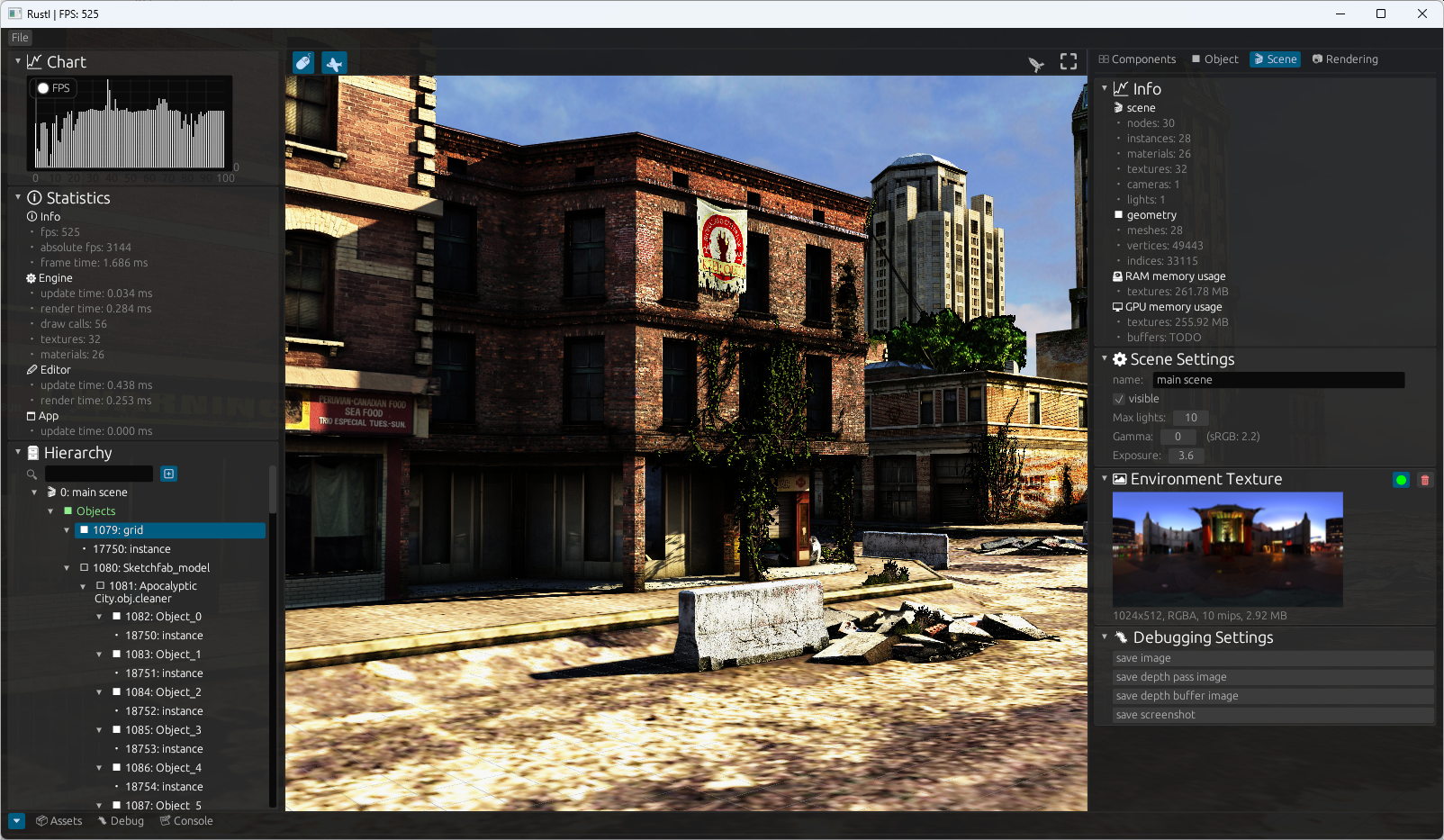Select the mouse camera control icon
The height and width of the screenshot is (840, 1444).
tap(303, 62)
